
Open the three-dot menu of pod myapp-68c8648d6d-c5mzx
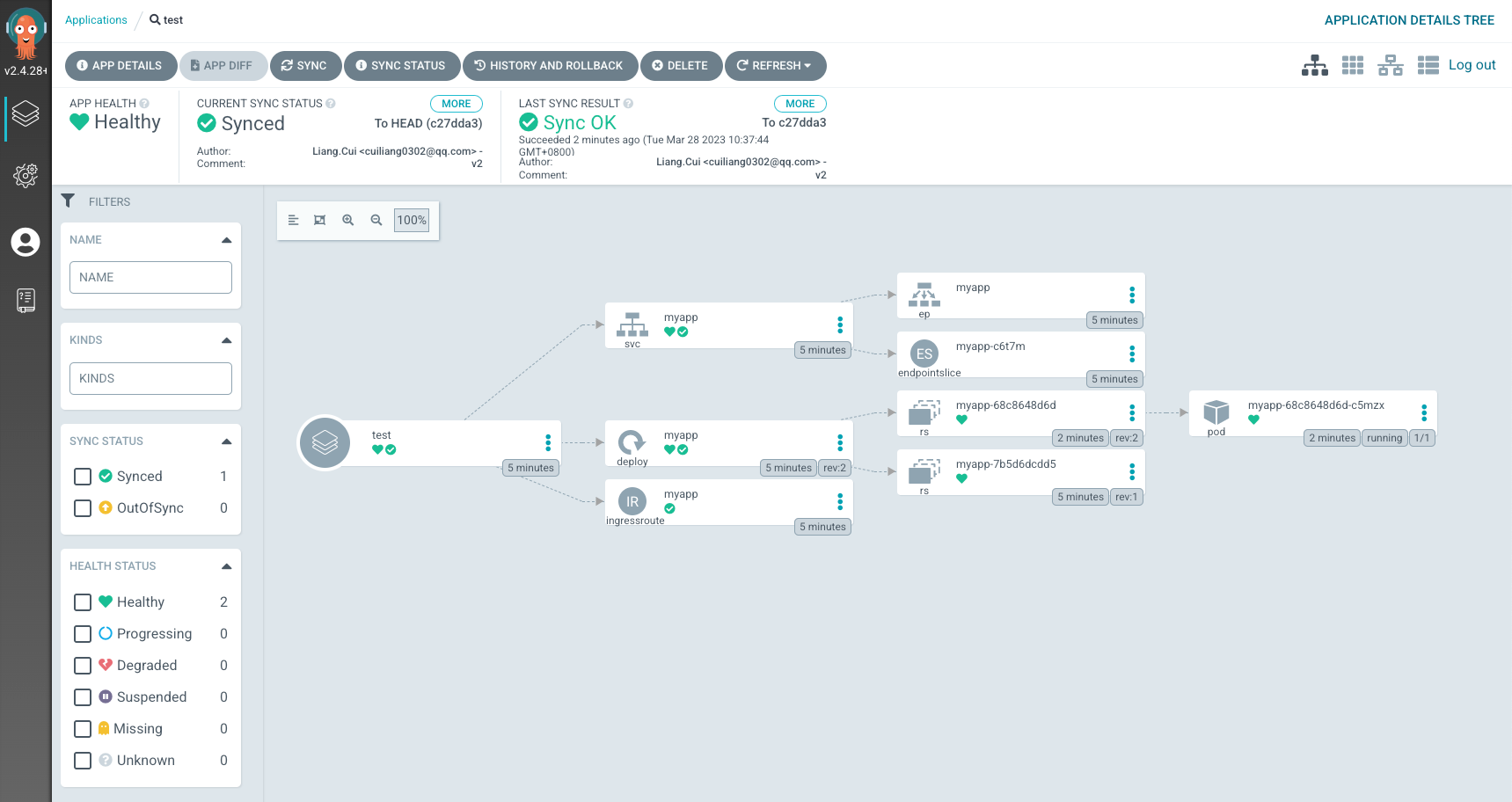(1423, 413)
